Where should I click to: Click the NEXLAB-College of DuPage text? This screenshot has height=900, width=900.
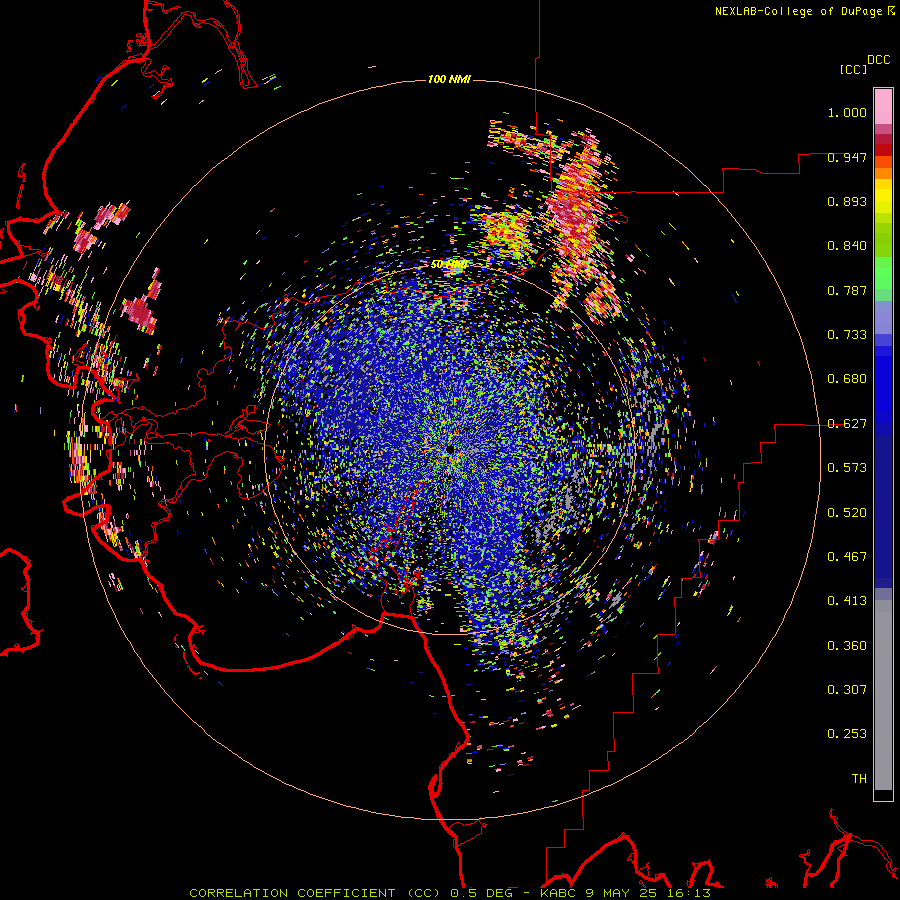[x=798, y=11]
